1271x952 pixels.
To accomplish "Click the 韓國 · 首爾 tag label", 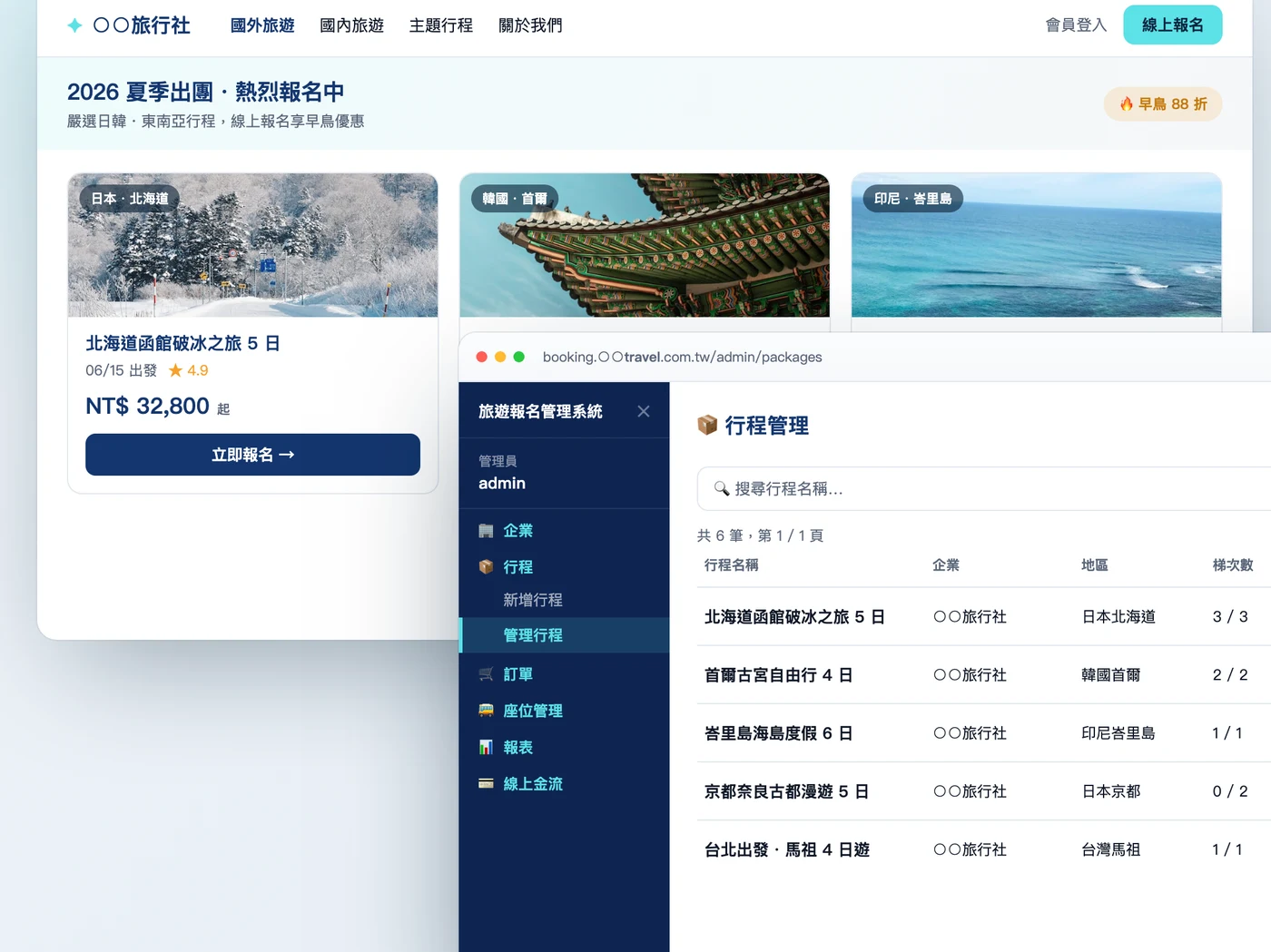I will [x=515, y=199].
